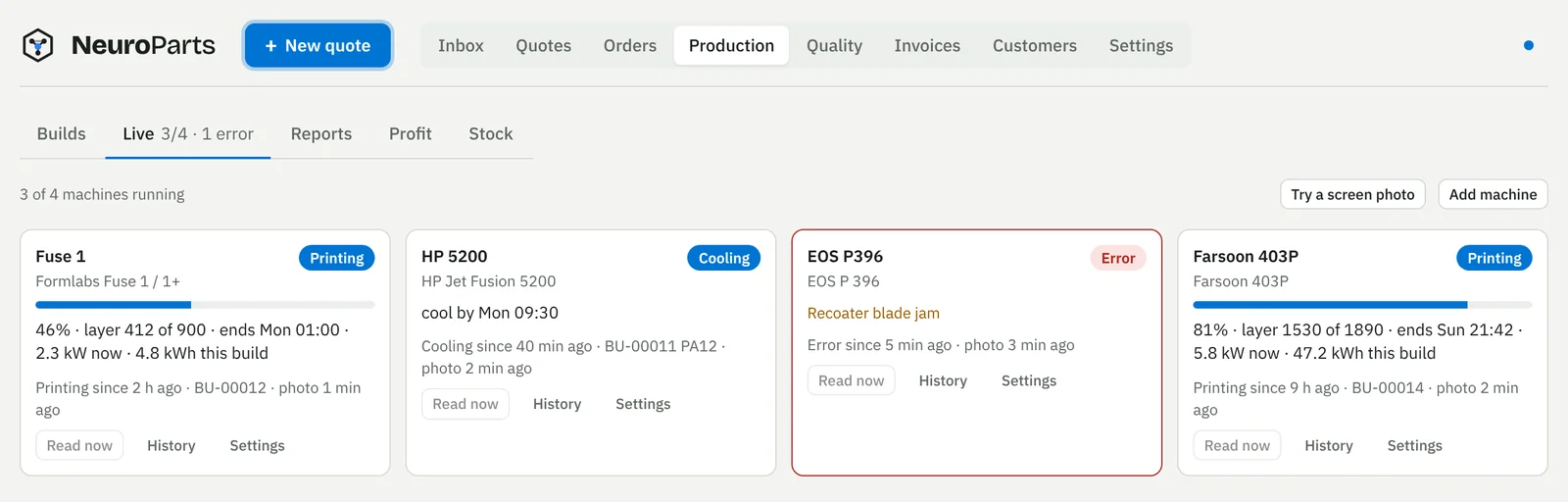This screenshot has width=1568, height=502.
Task: Click the Cooling status badge on HP 5200
Action: [x=723, y=258]
